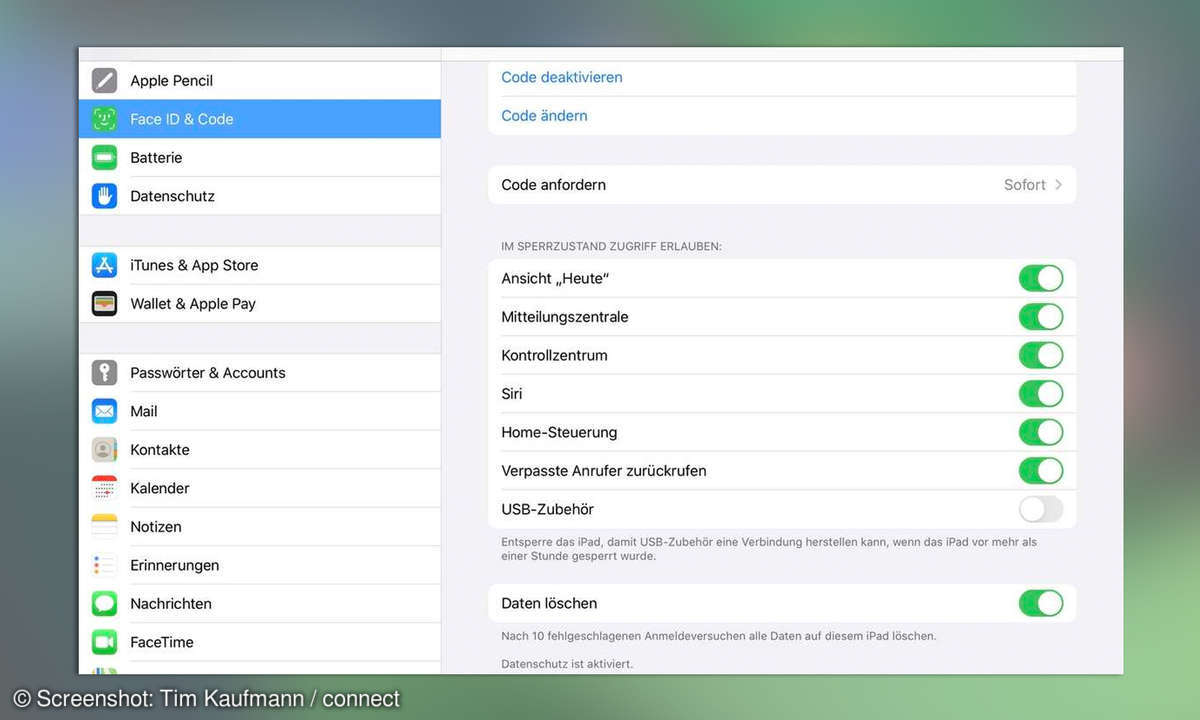The width and height of the screenshot is (1200, 720).
Task: Click the Kontrollzentrum label
Action: (554, 355)
